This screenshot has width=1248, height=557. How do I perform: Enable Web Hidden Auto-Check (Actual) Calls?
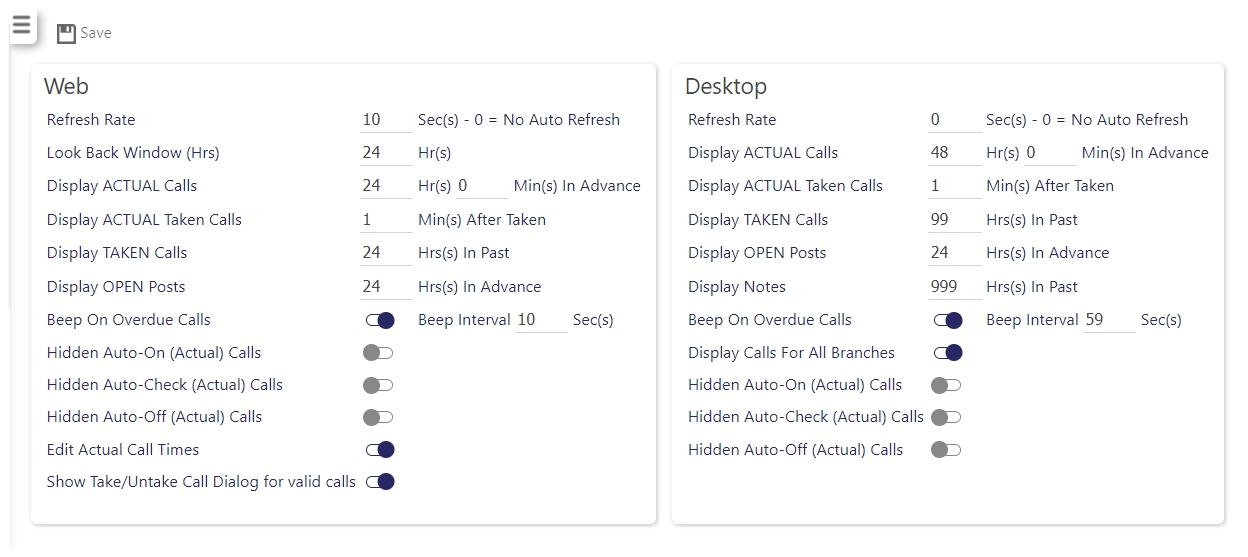point(378,385)
